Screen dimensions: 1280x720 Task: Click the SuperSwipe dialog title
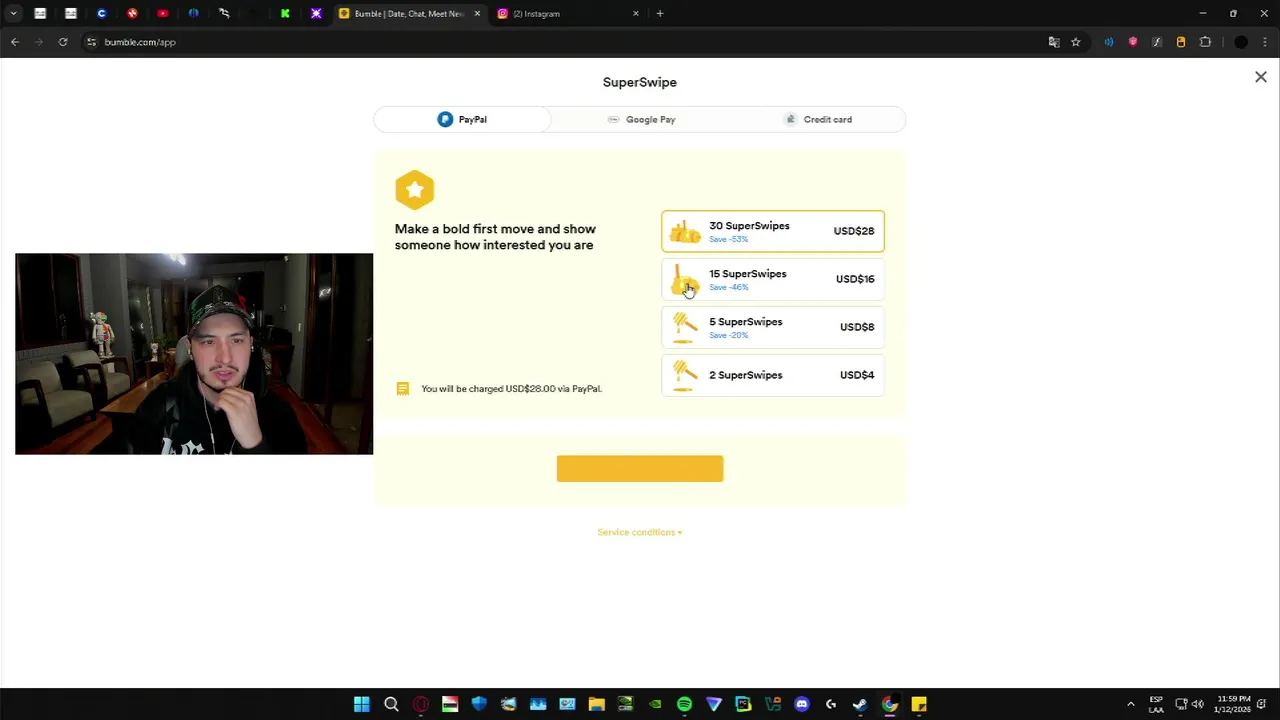point(640,82)
